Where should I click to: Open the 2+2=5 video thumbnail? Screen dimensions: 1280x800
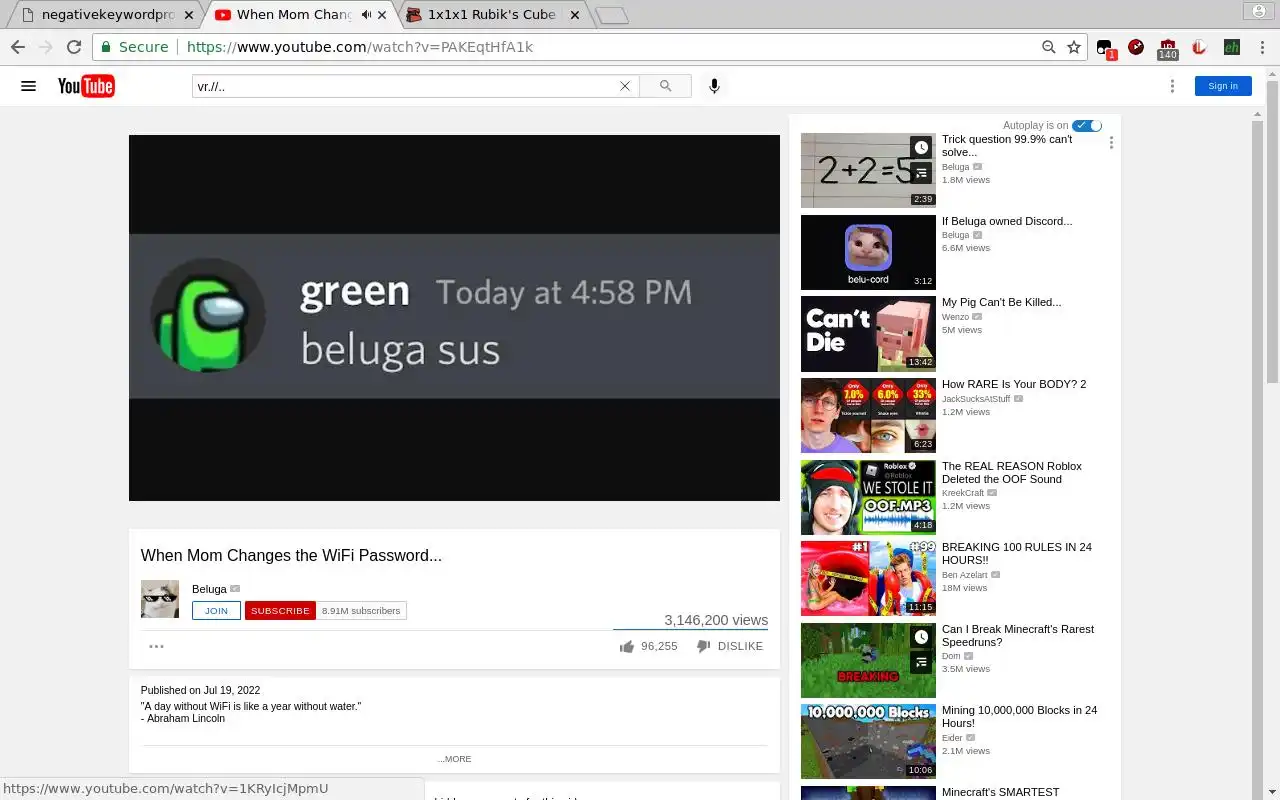pyautogui.click(x=868, y=170)
